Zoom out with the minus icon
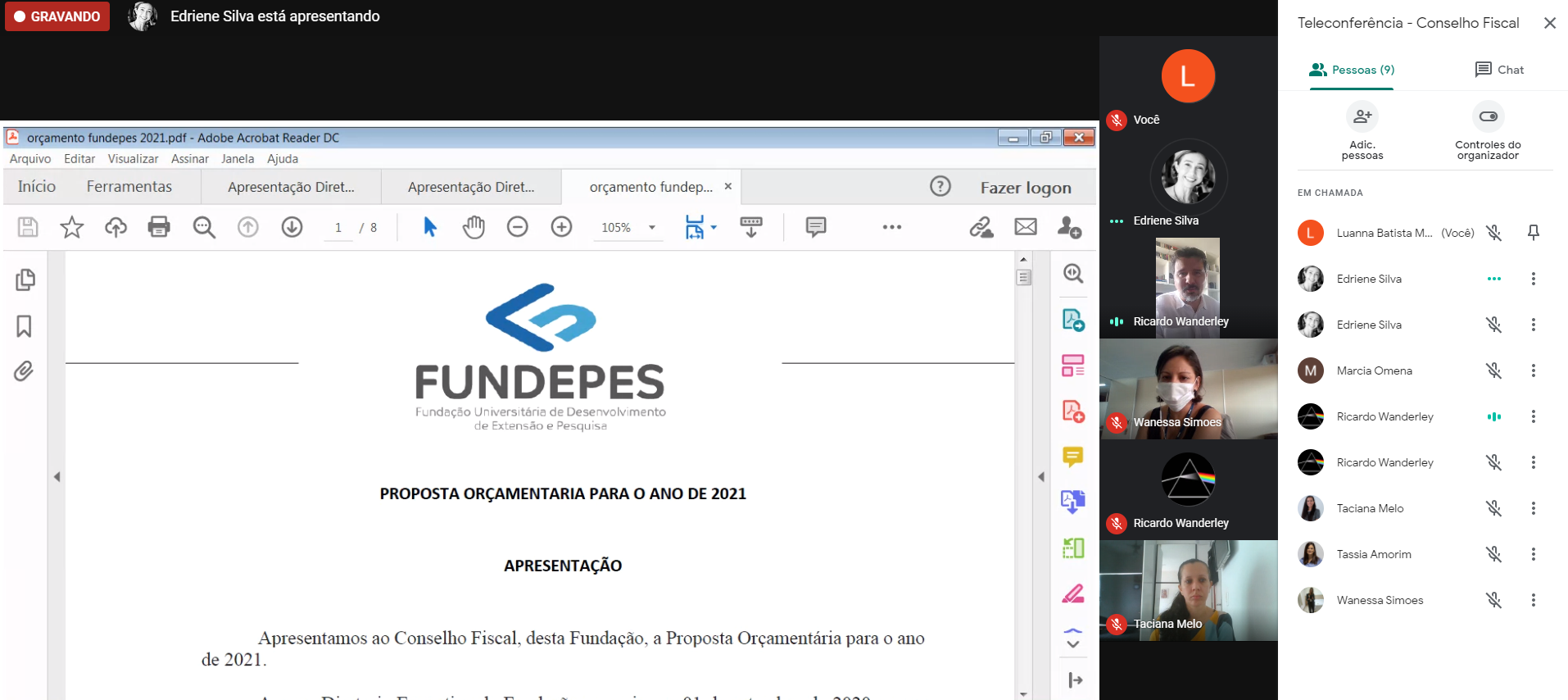The image size is (1568, 700). [518, 227]
